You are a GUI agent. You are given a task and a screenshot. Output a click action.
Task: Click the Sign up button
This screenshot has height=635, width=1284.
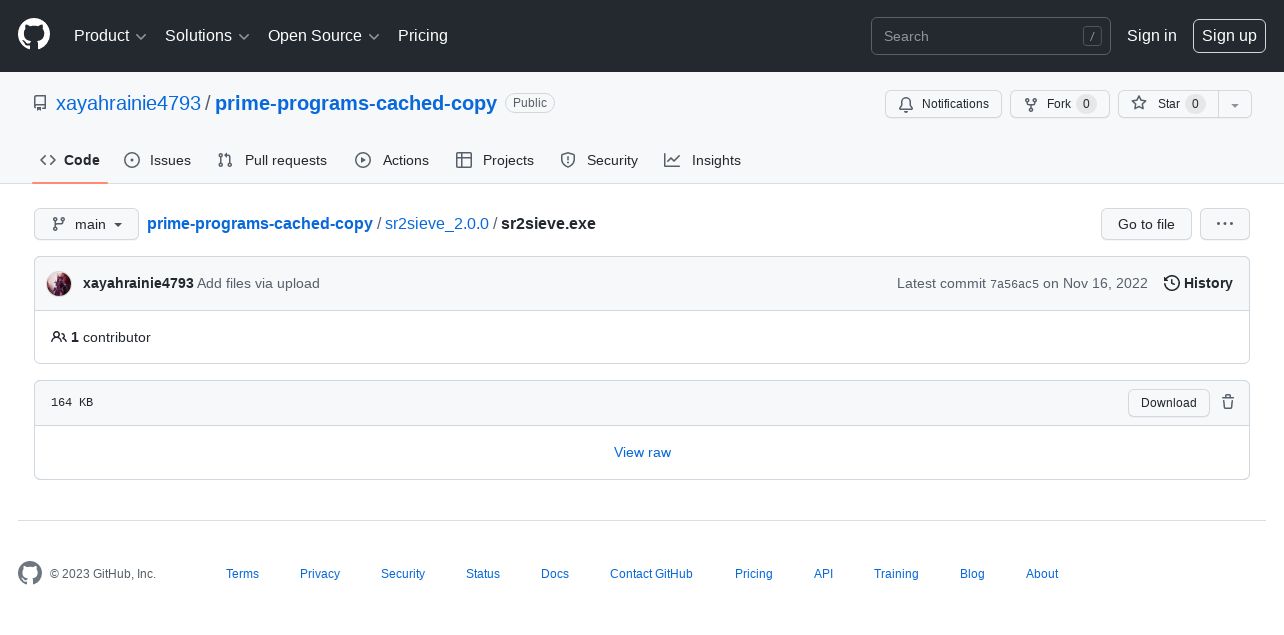1229,36
